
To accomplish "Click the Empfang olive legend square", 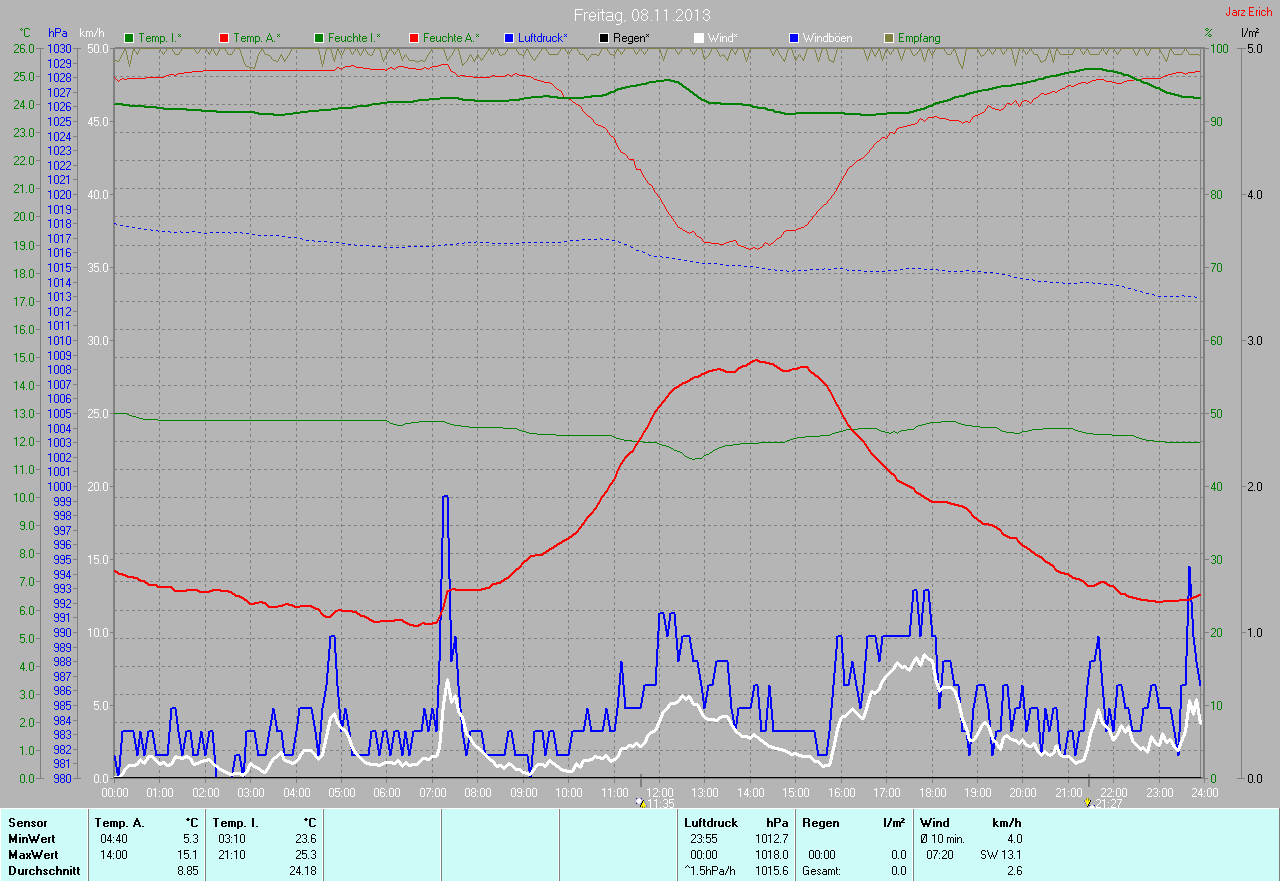I will 889,38.
